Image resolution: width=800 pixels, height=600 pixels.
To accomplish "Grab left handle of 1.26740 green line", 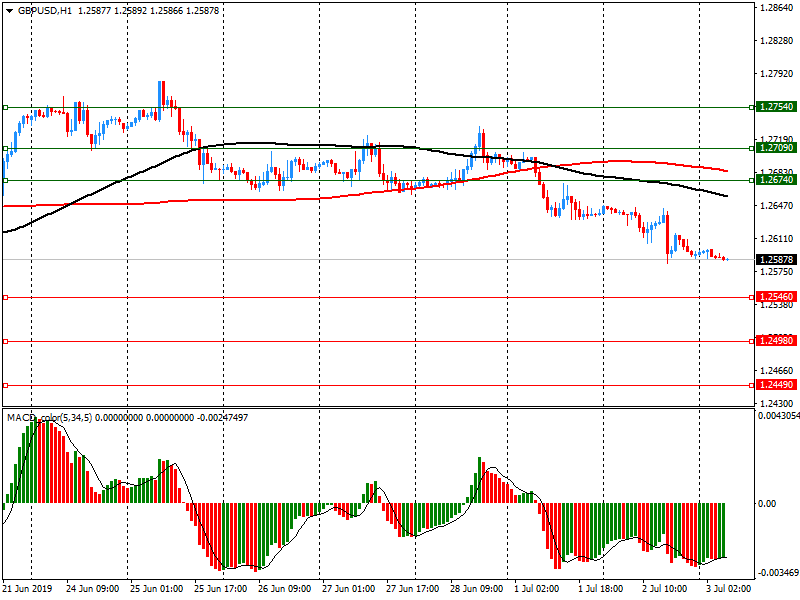I will (5, 180).
